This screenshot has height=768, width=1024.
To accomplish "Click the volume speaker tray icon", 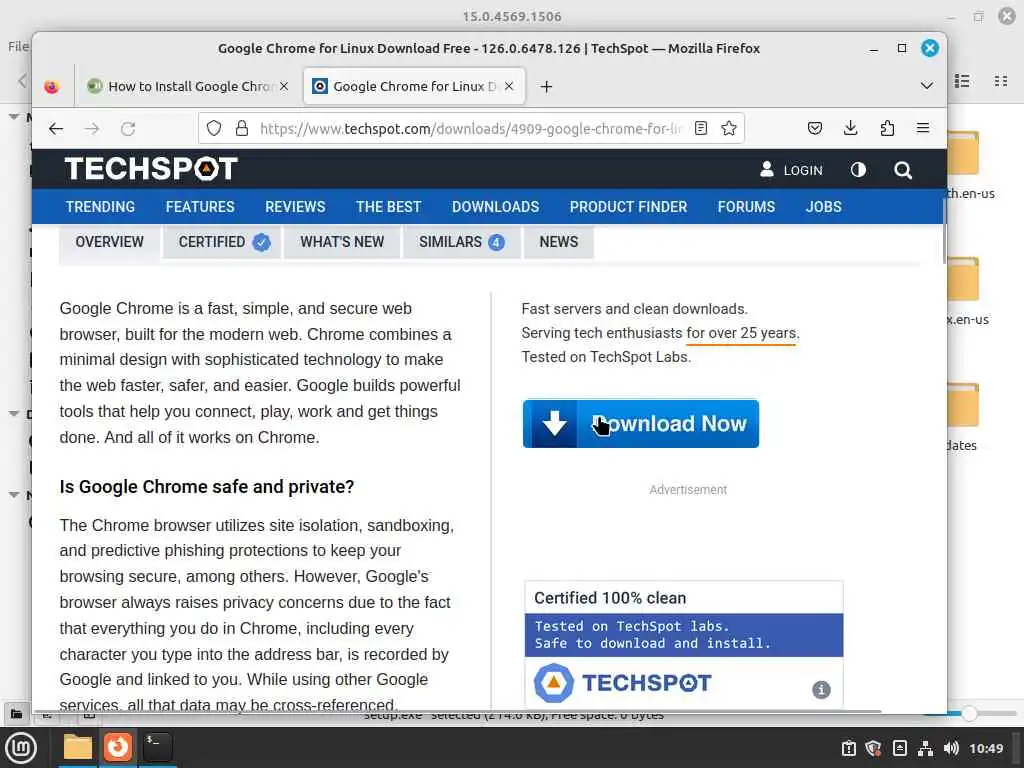I will (951, 748).
